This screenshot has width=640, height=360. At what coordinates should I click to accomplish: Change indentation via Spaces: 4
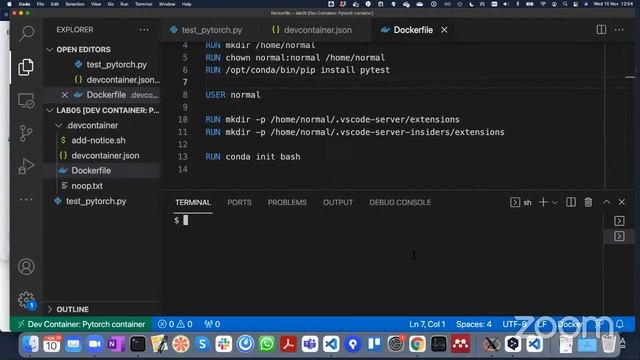pos(473,324)
